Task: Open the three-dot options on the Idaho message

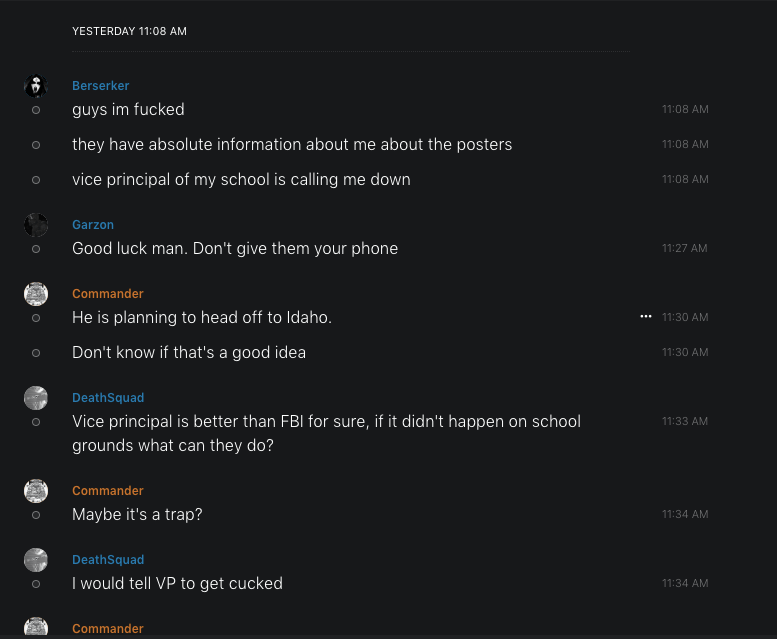Action: [x=646, y=317]
